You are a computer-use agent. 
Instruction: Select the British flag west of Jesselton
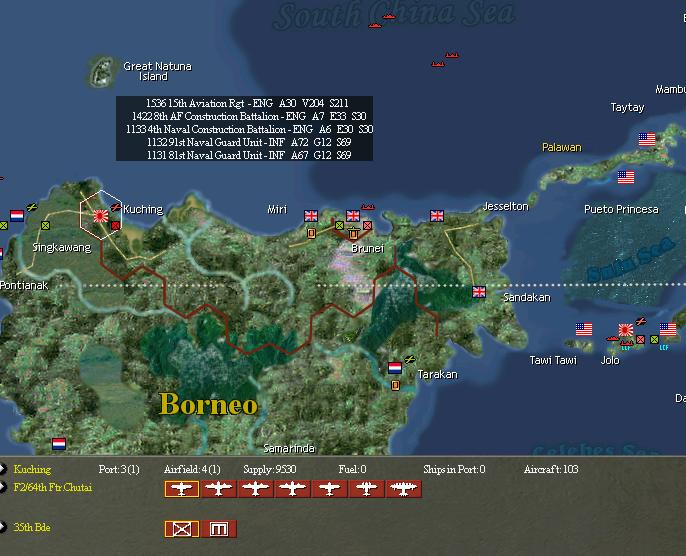tap(437, 216)
